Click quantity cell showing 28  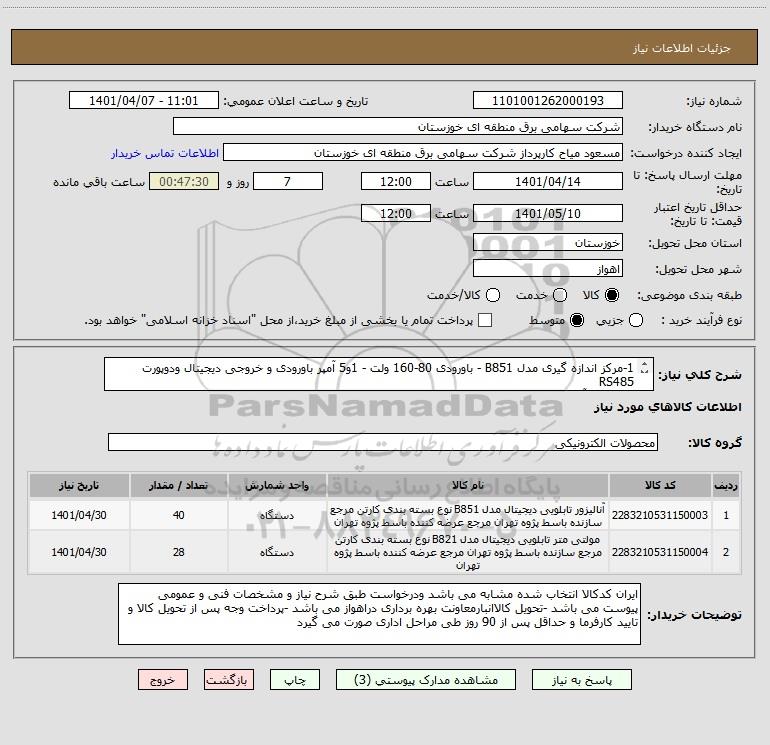click(179, 552)
